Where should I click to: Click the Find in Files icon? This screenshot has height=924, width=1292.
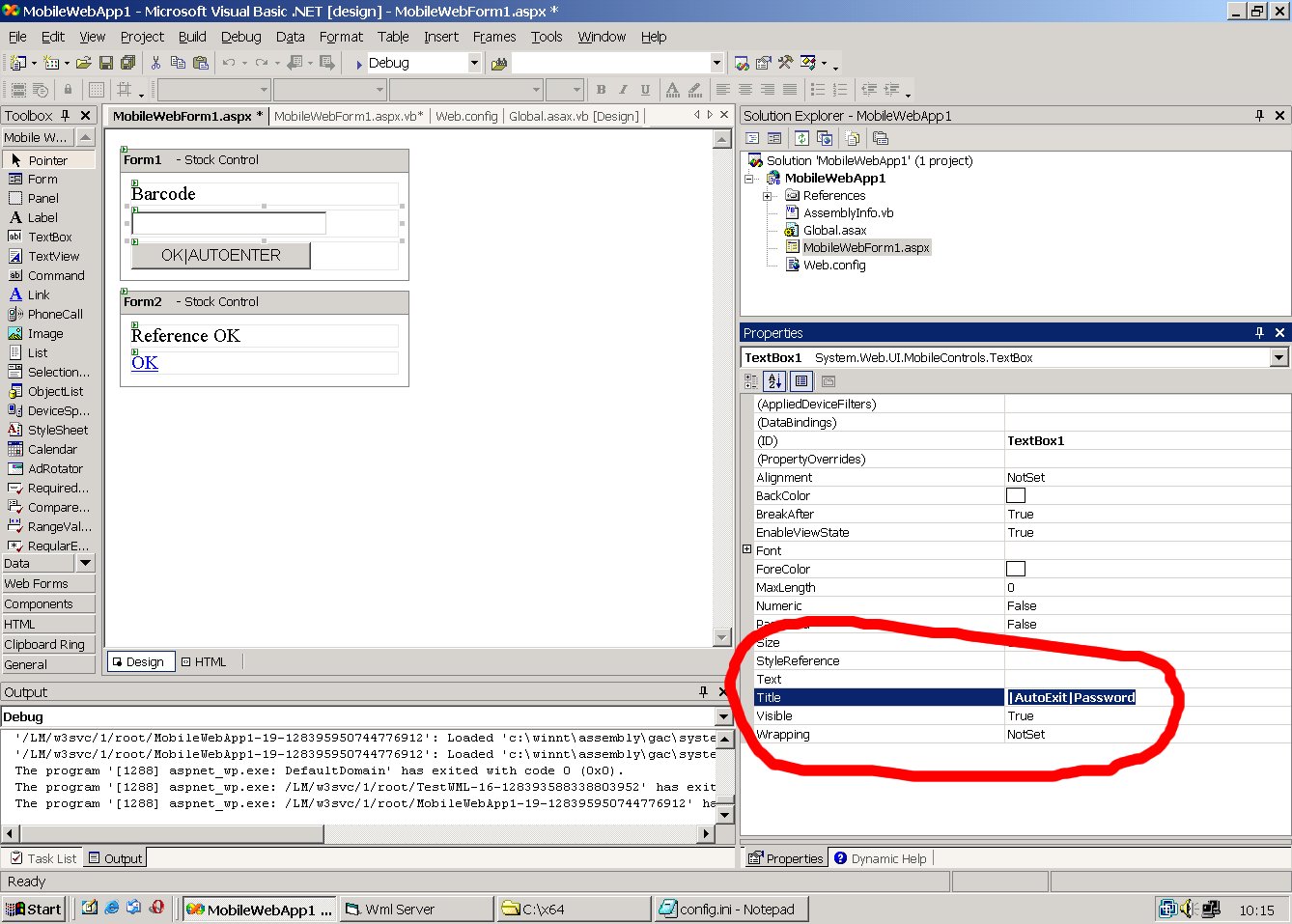(x=499, y=64)
